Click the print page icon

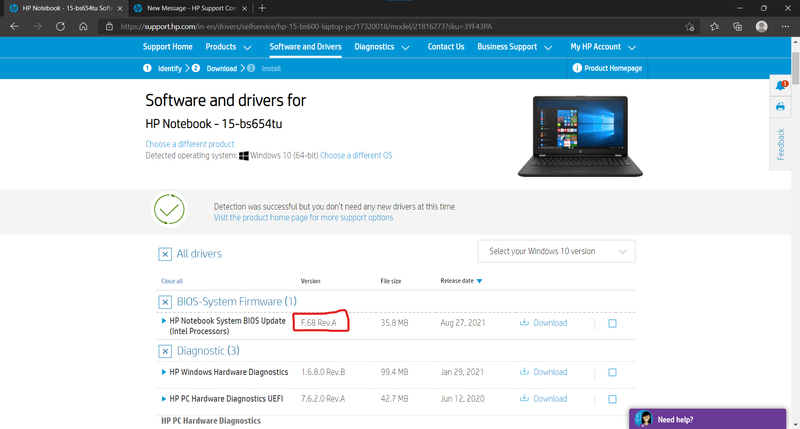coord(780,107)
